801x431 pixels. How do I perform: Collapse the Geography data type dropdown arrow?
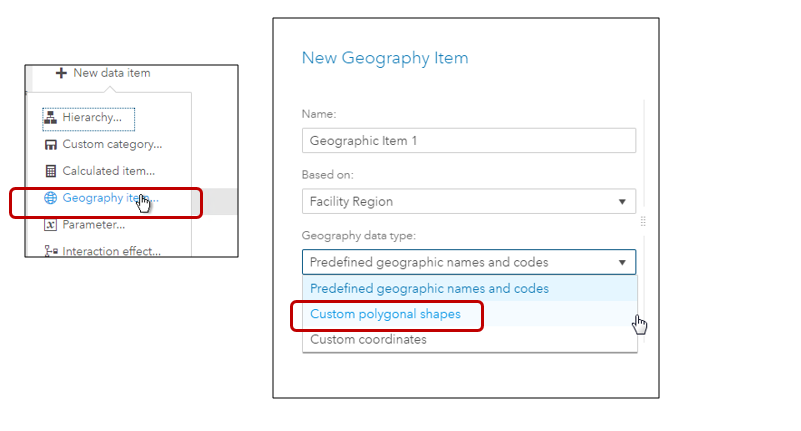622,262
